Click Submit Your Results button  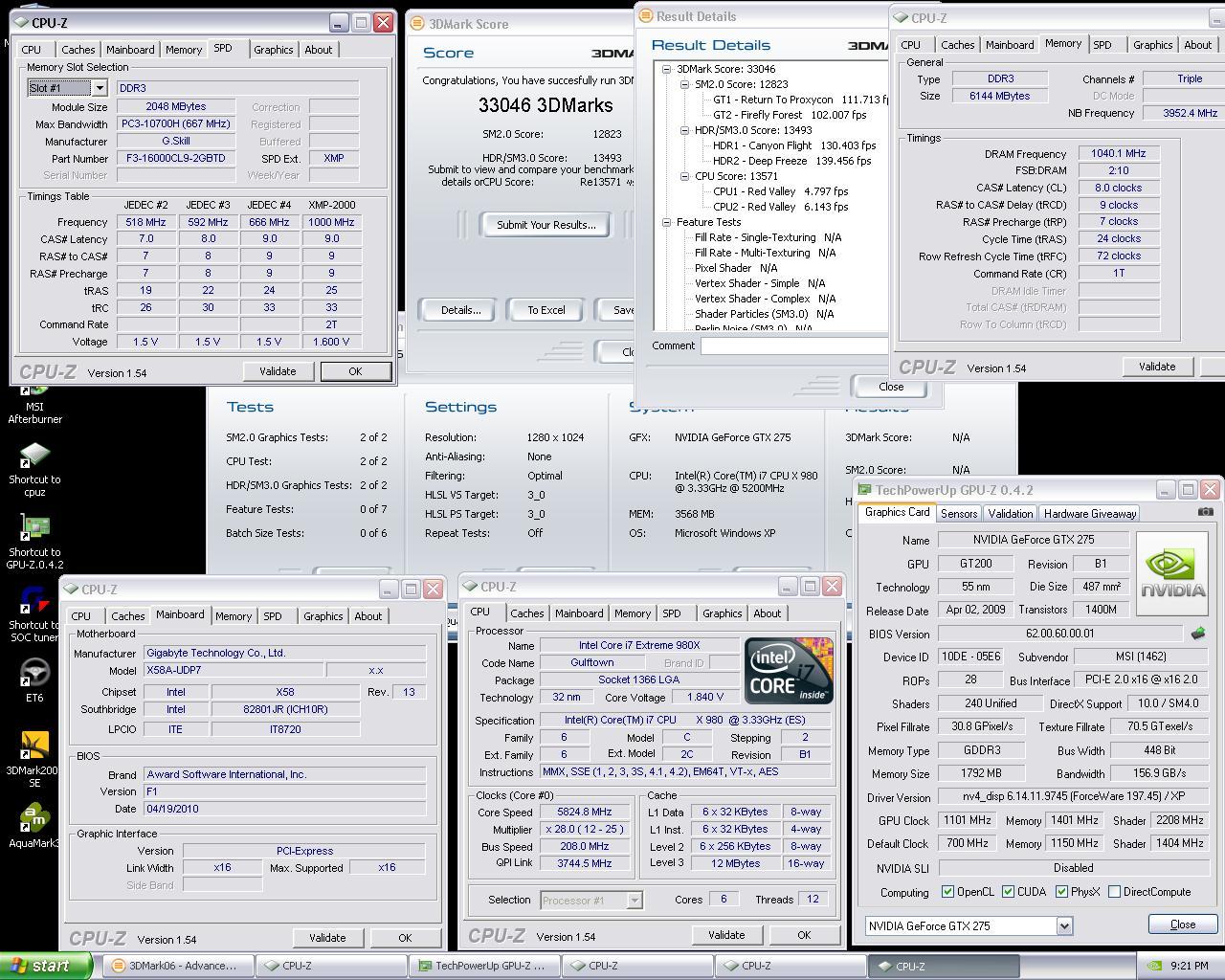(546, 225)
